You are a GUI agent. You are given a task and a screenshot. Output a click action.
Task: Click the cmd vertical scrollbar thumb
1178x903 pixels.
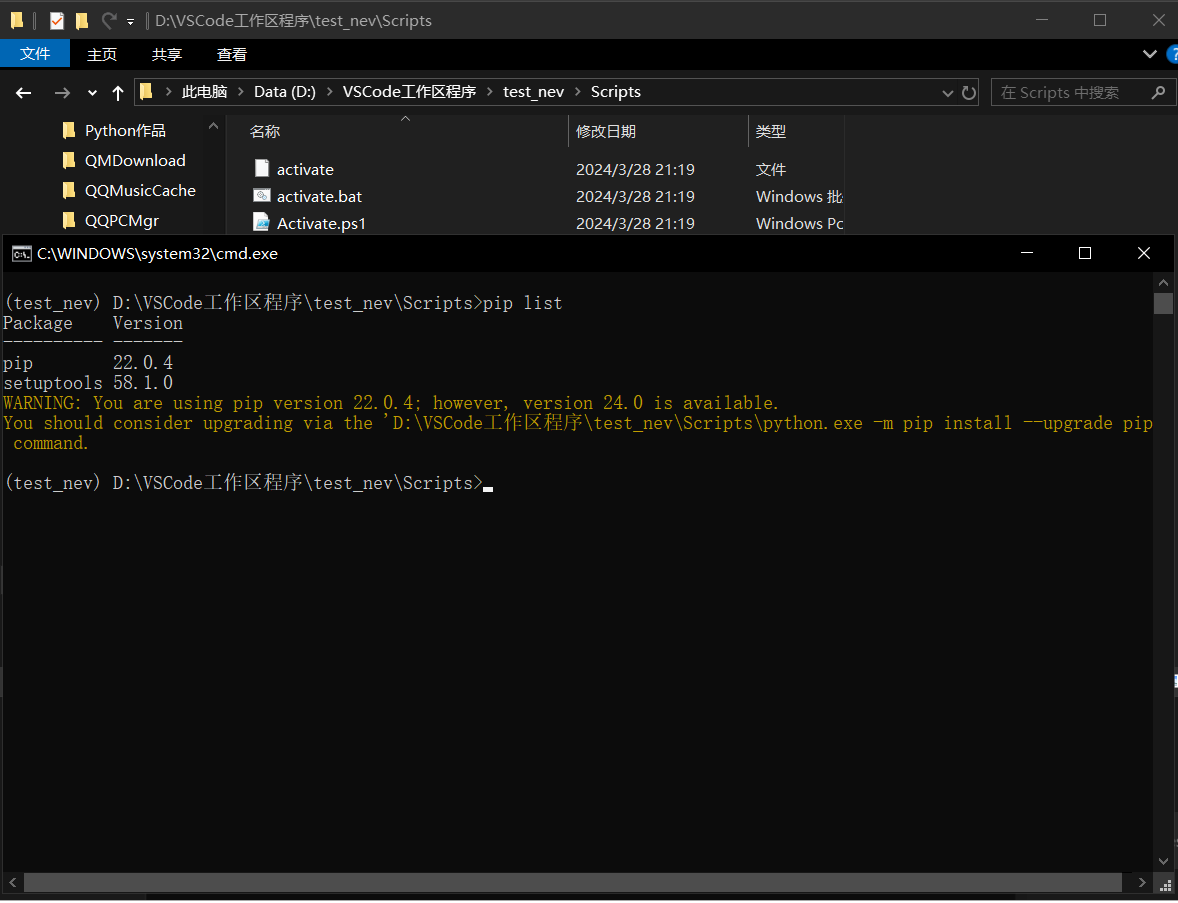tap(1163, 304)
